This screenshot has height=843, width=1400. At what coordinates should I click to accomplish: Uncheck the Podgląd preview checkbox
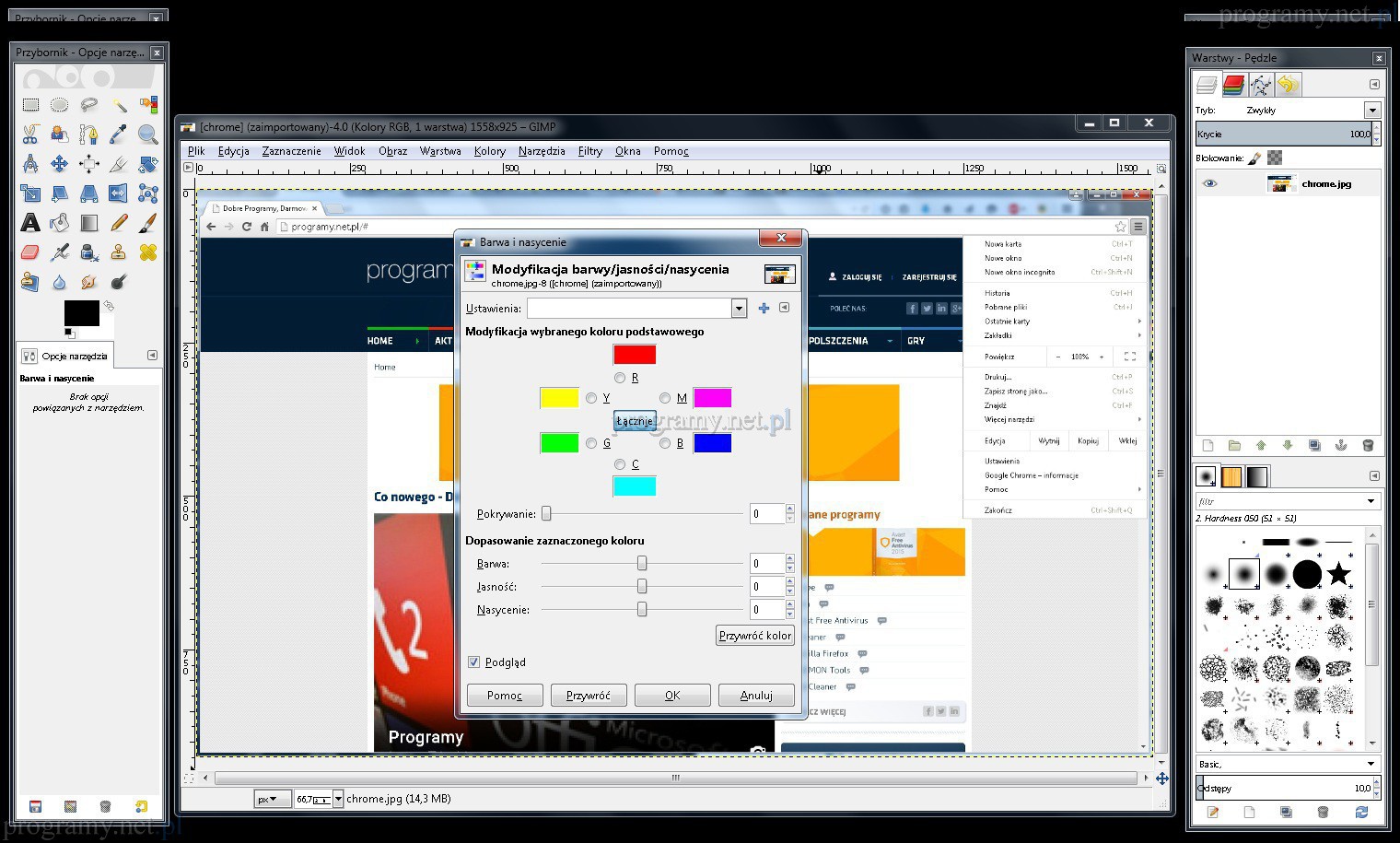474,662
